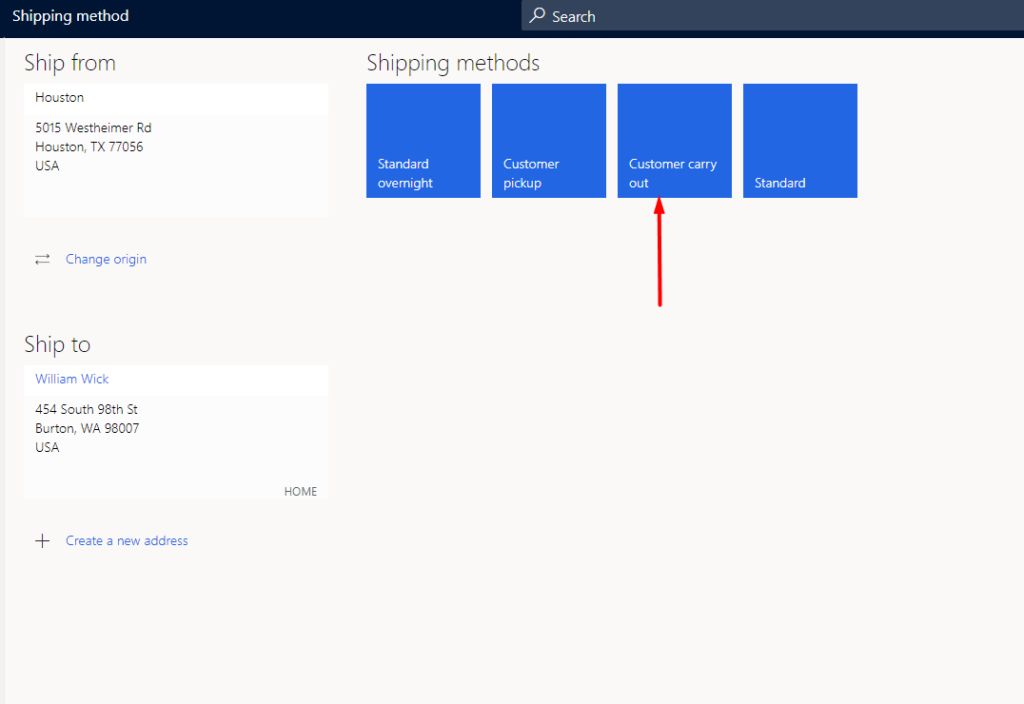Image resolution: width=1024 pixels, height=704 pixels.
Task: Open the Change origin link
Action: [x=106, y=259]
